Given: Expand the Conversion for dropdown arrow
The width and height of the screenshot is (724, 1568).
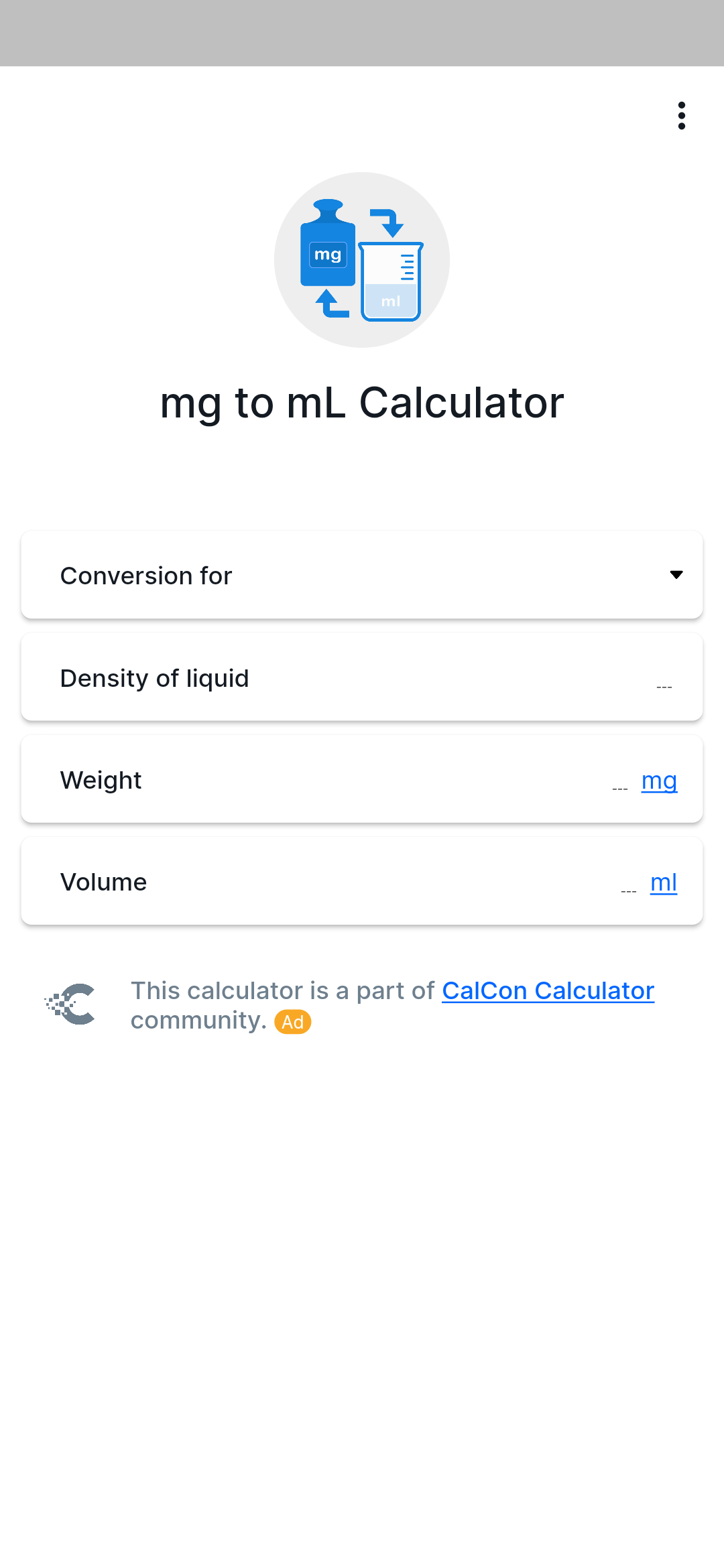Looking at the screenshot, I should 676,575.
